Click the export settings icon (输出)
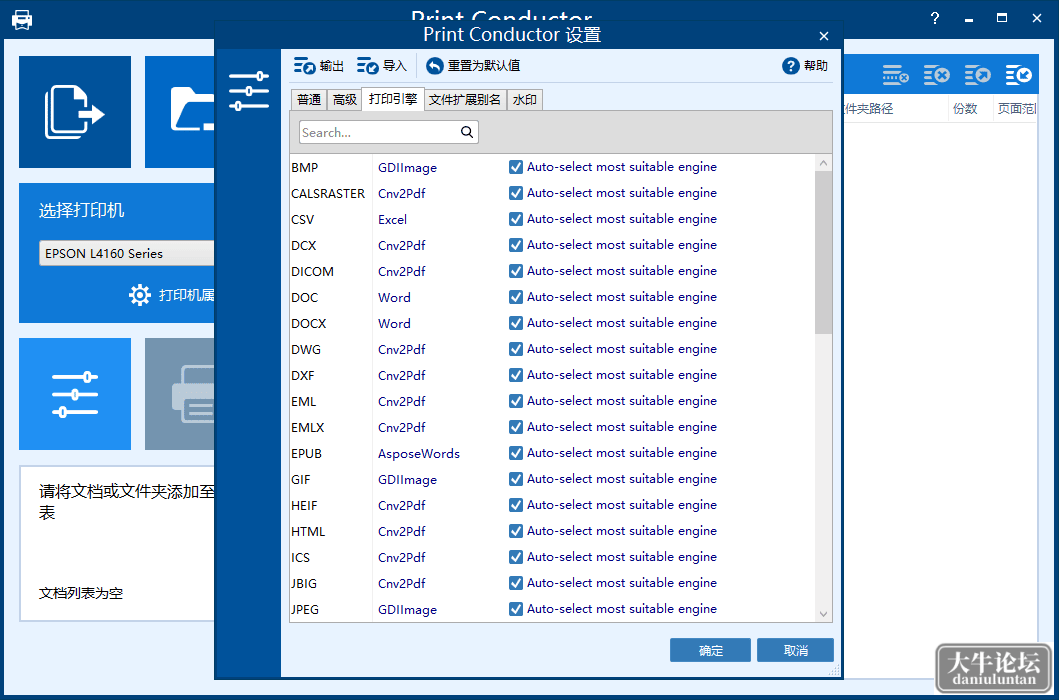 305,66
